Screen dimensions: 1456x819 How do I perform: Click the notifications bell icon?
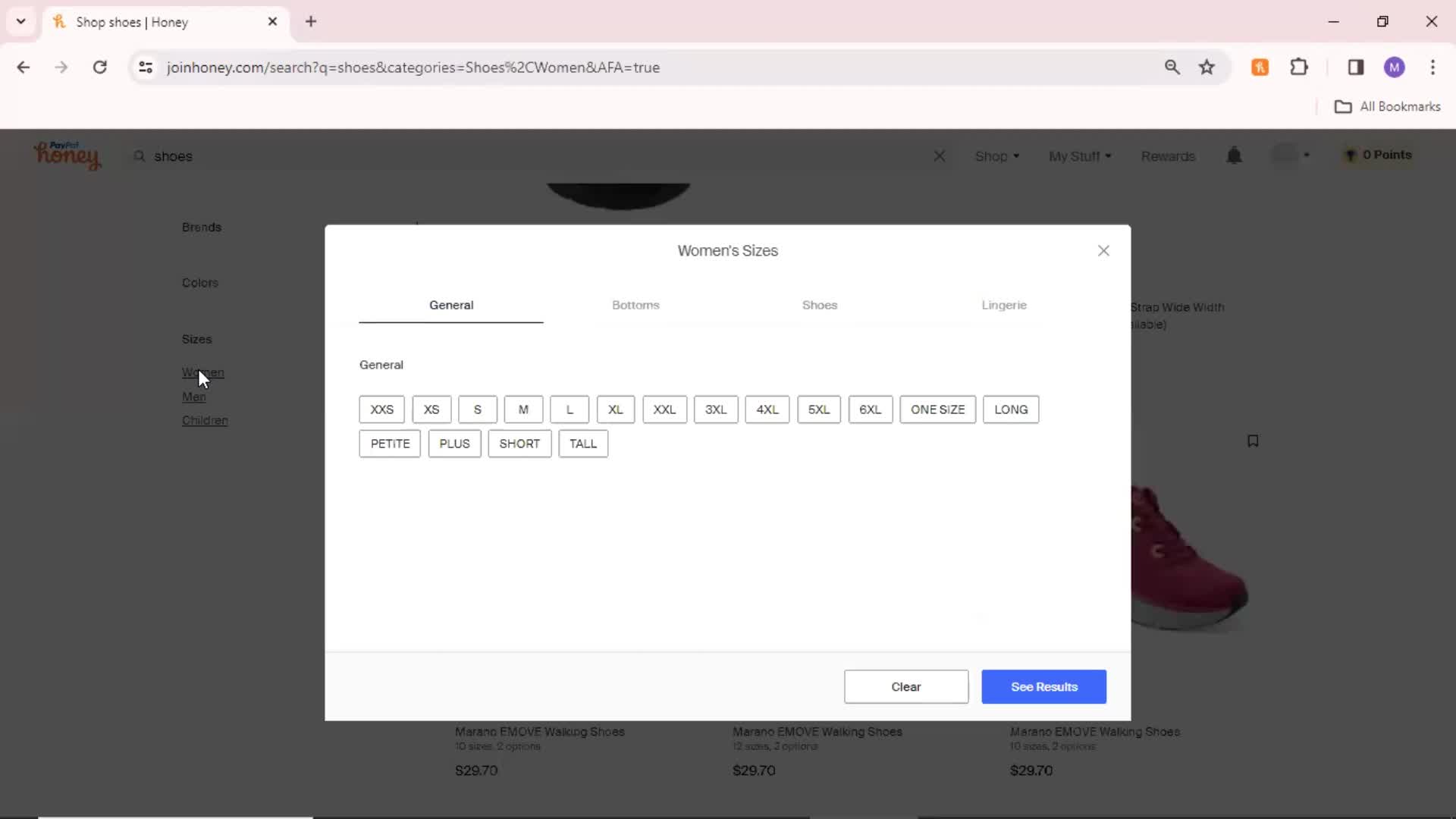[1234, 155]
